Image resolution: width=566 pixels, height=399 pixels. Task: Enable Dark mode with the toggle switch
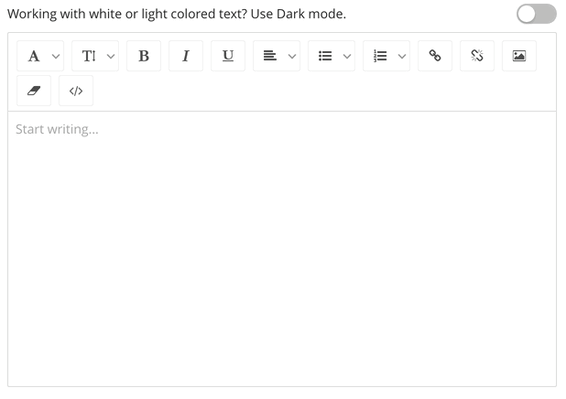point(536,14)
